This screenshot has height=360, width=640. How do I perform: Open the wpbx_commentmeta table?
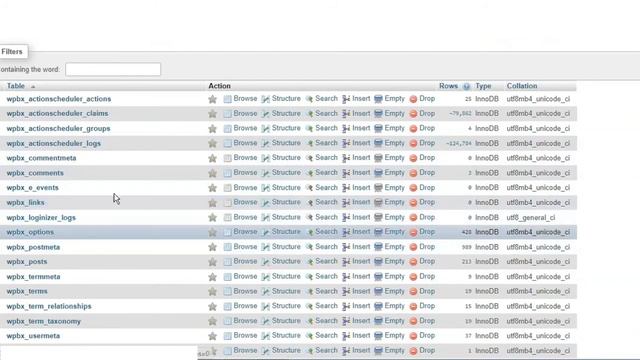pyautogui.click(x=41, y=158)
